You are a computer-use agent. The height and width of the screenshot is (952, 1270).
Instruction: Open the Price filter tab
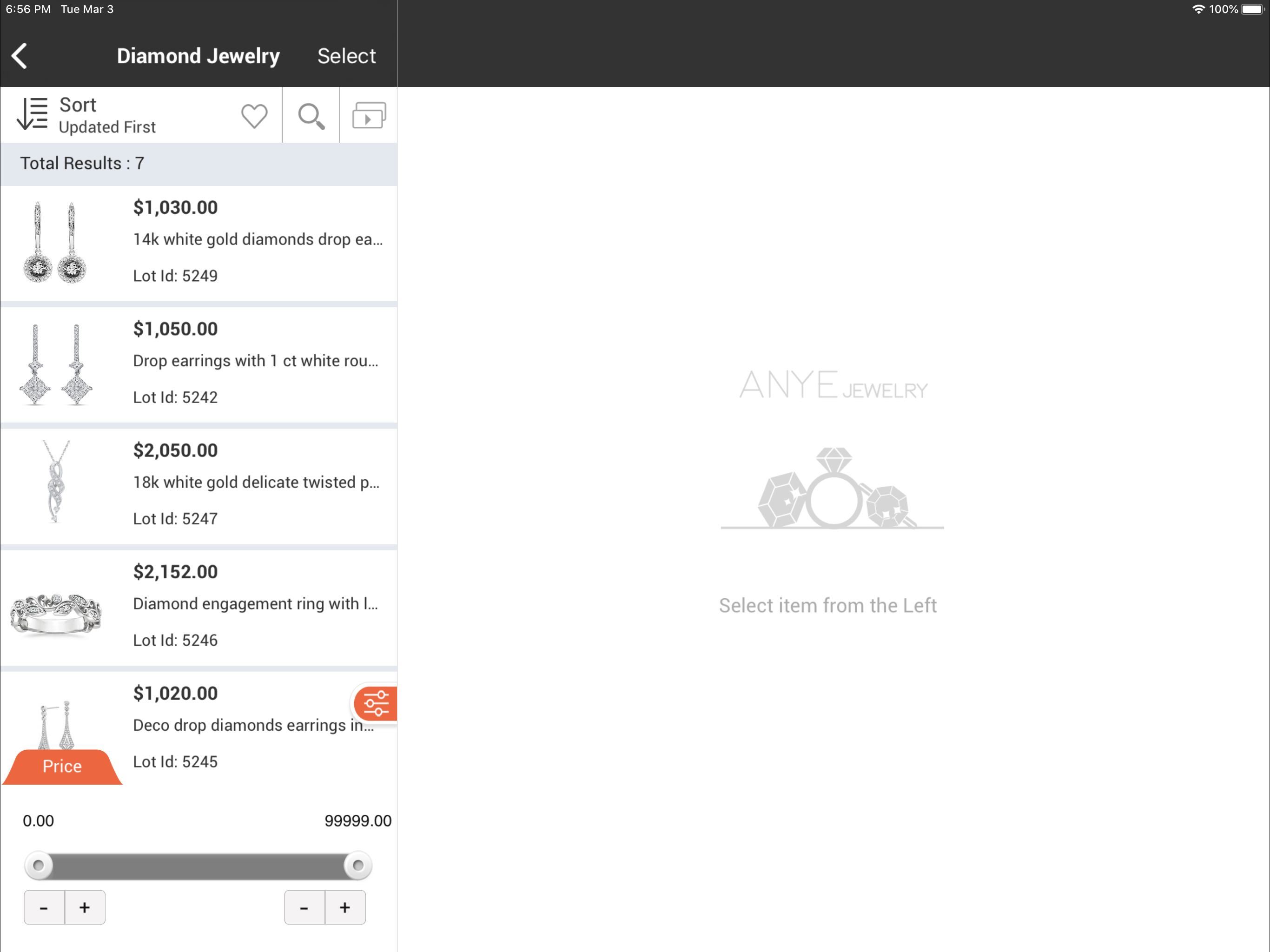tap(62, 767)
